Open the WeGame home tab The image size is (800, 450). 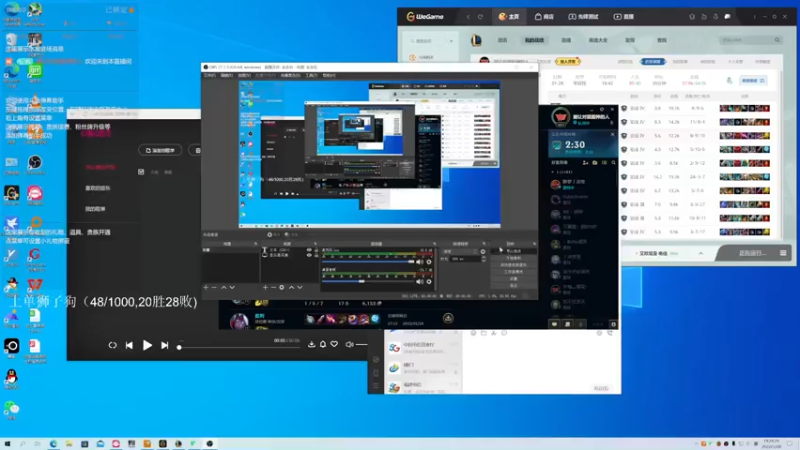(509, 17)
